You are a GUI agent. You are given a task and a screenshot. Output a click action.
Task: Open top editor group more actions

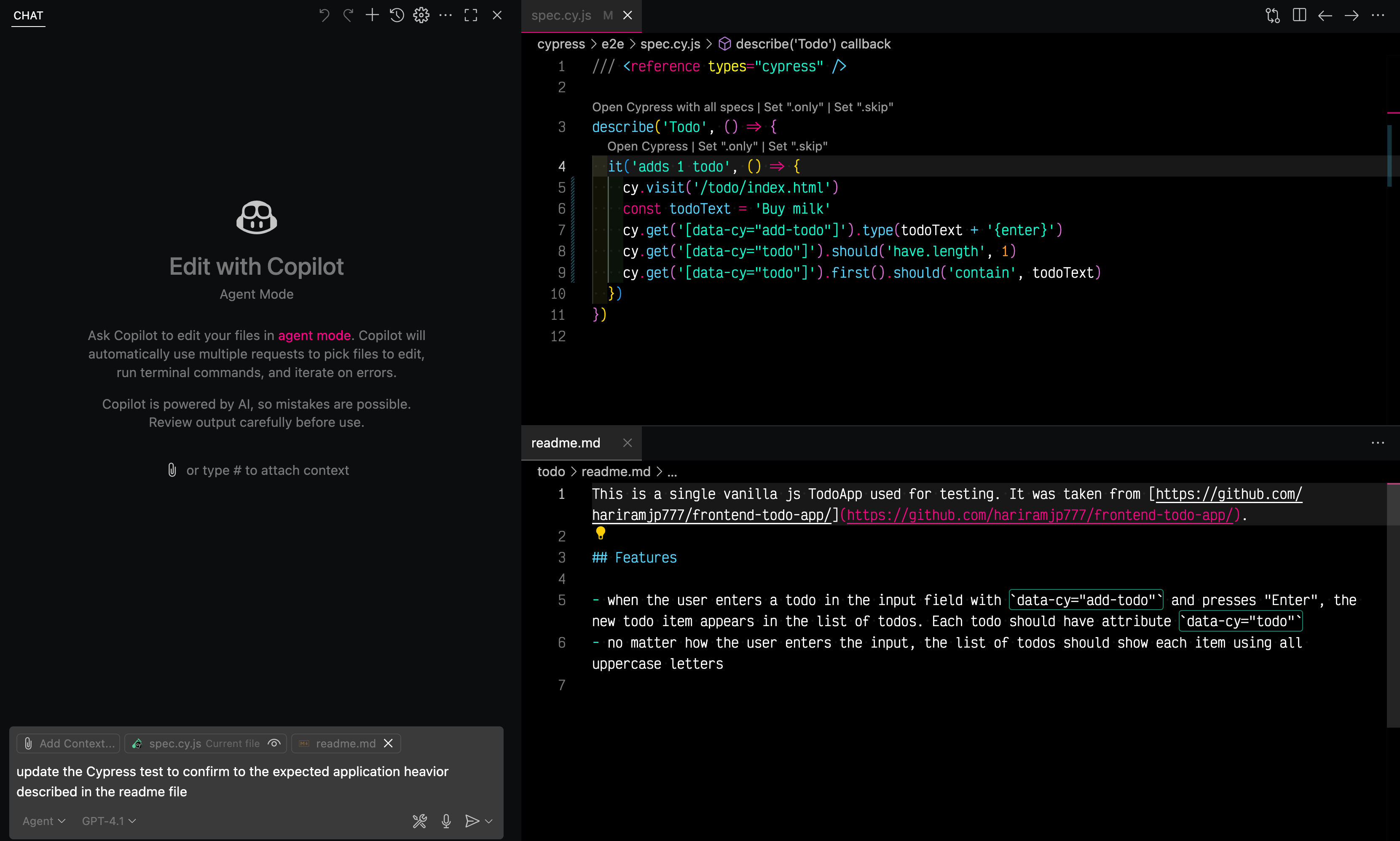pyautogui.click(x=1378, y=15)
